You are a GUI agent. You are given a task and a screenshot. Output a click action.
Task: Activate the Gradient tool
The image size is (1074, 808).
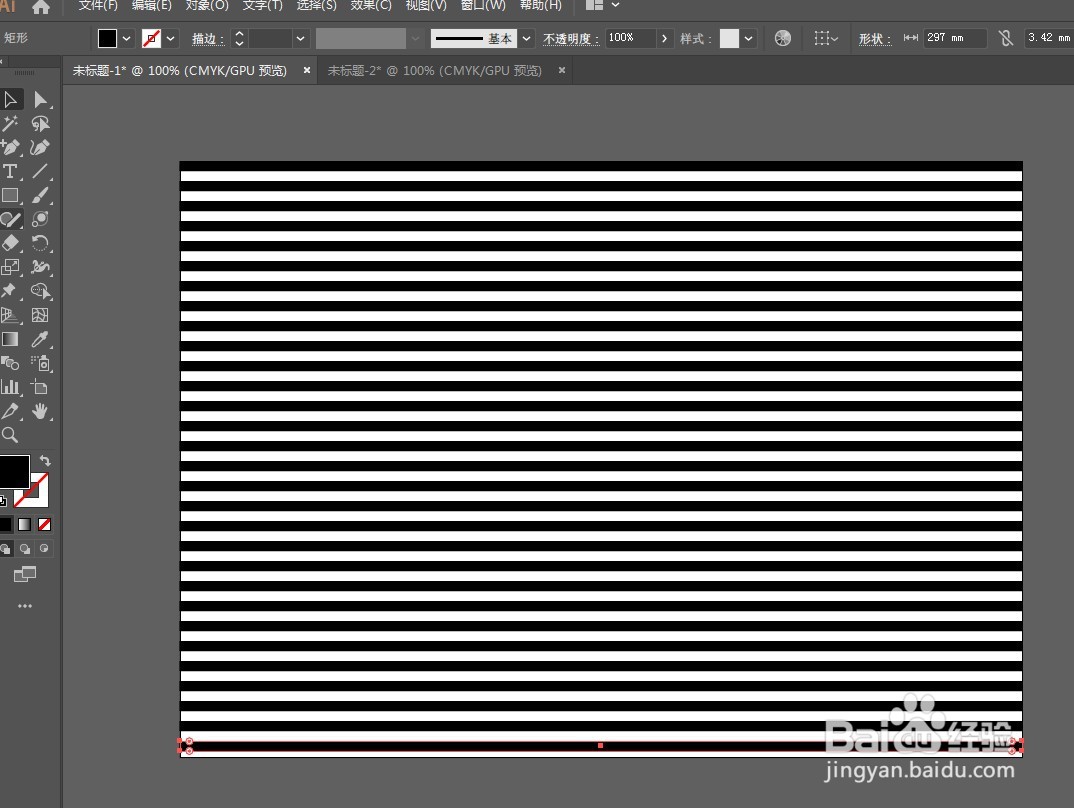click(x=10, y=339)
